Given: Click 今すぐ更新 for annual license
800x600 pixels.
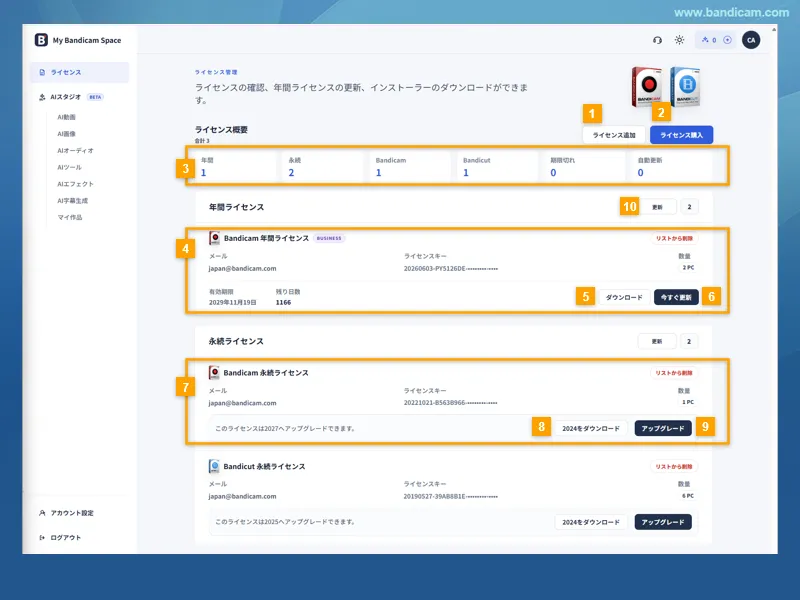Looking at the screenshot, I should click(x=676, y=297).
